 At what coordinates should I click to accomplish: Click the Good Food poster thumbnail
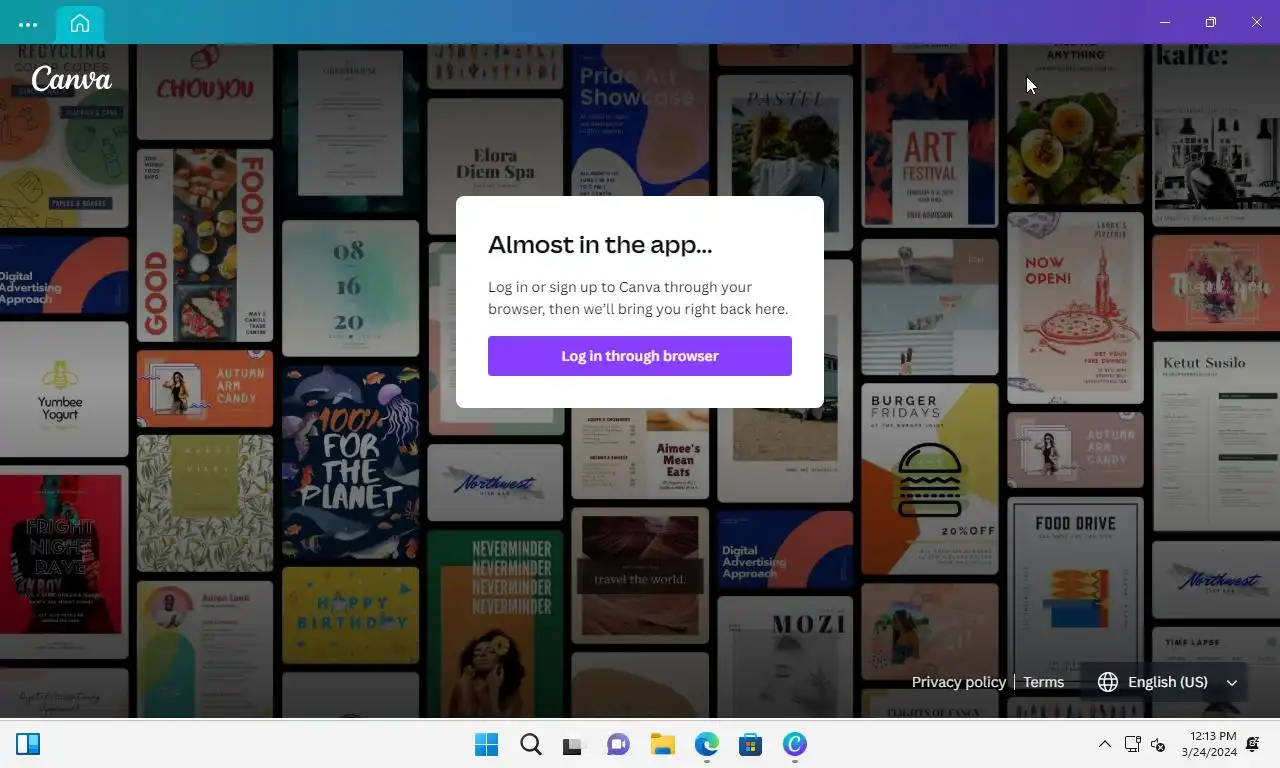tap(205, 246)
